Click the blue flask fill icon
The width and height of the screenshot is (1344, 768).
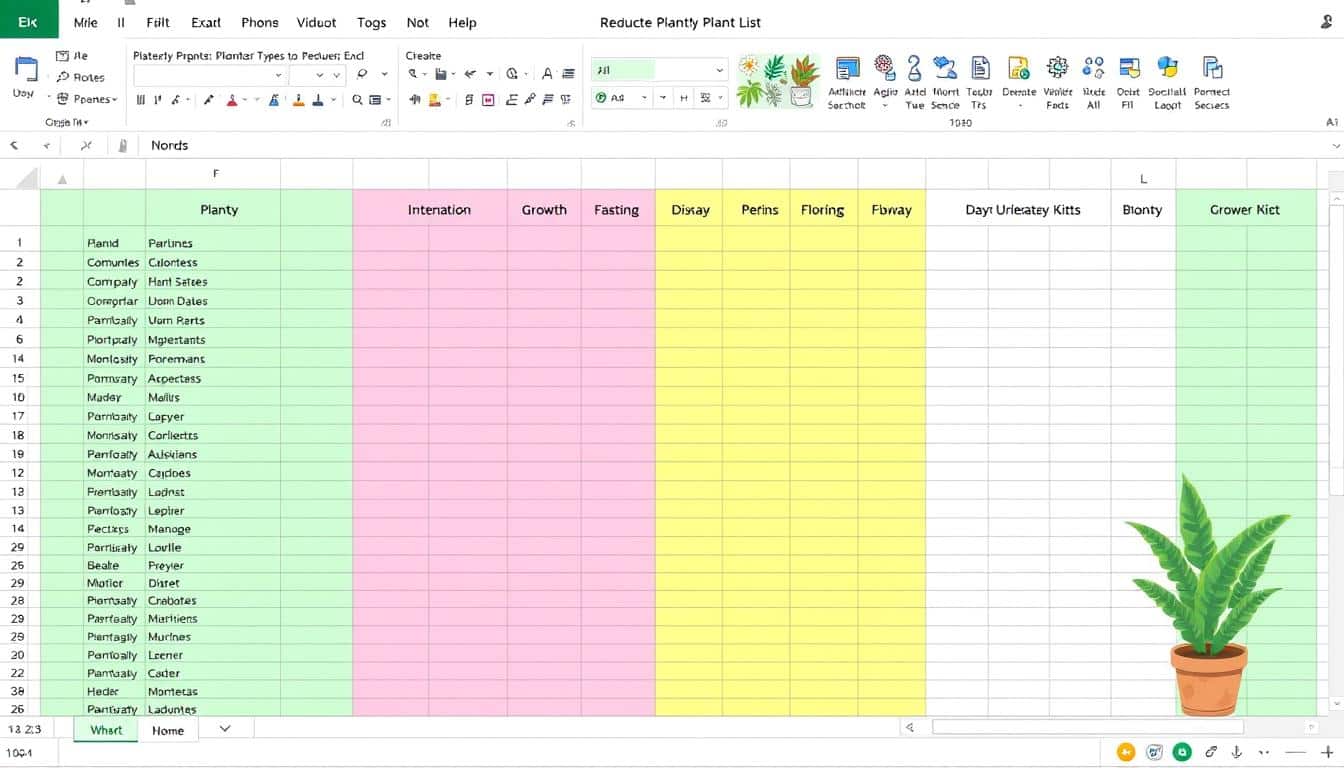tap(272, 100)
